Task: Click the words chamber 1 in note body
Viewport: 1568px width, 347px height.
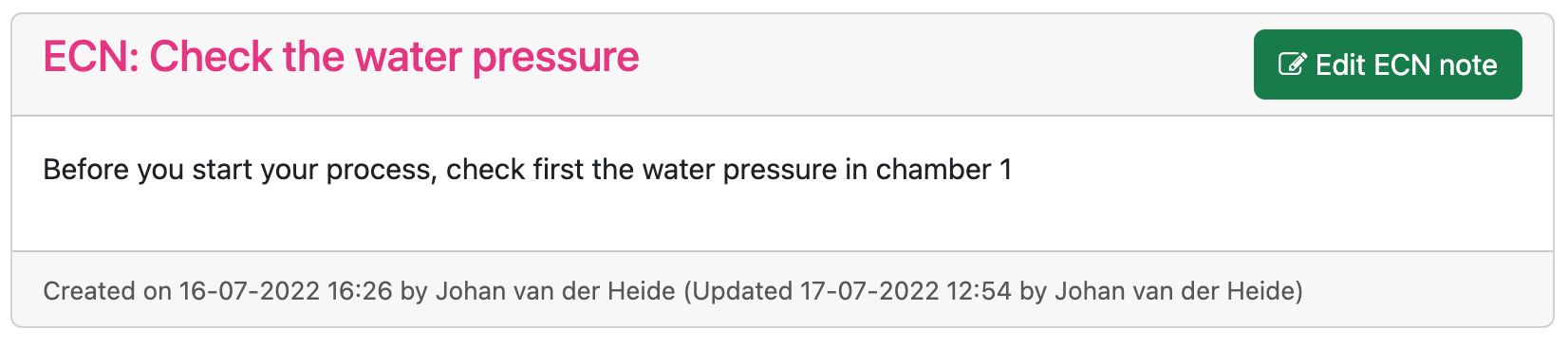Action: coord(943,170)
